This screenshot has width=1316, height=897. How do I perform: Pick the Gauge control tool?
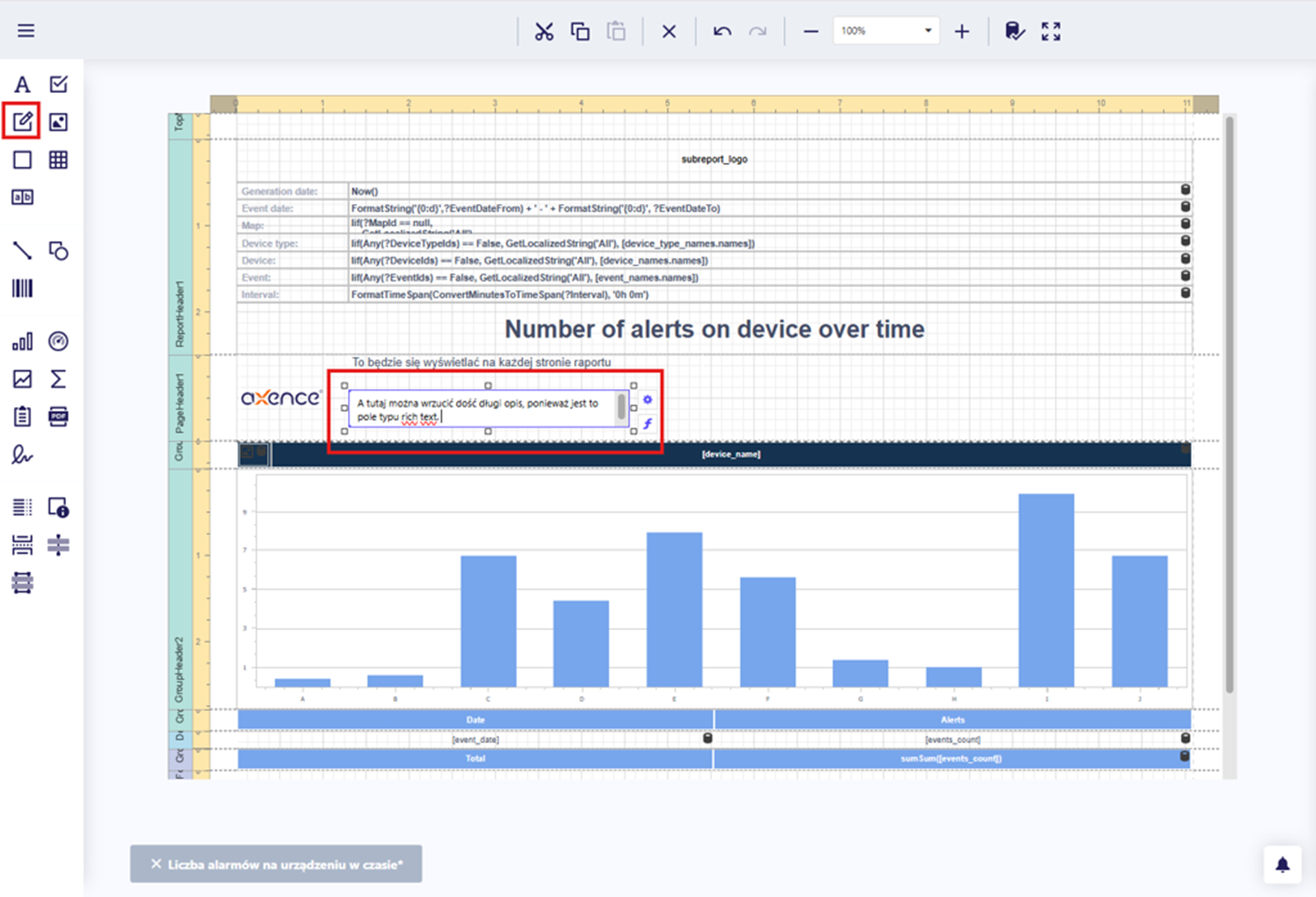(x=58, y=341)
